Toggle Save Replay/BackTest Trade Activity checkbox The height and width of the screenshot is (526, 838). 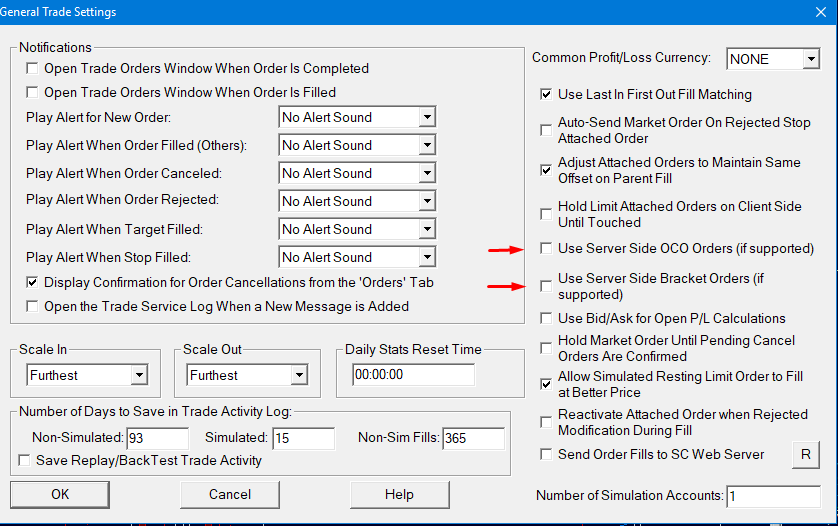point(26,461)
